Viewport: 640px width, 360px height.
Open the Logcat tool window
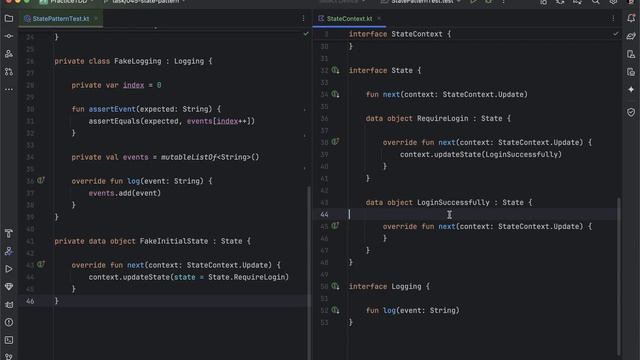click(x=9, y=304)
